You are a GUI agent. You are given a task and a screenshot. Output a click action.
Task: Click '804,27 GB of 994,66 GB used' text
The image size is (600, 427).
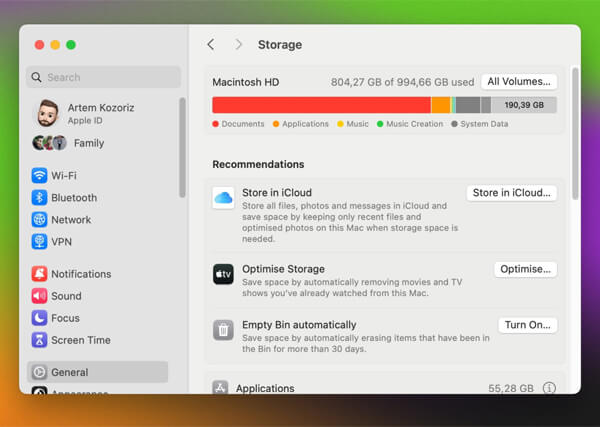tap(402, 82)
